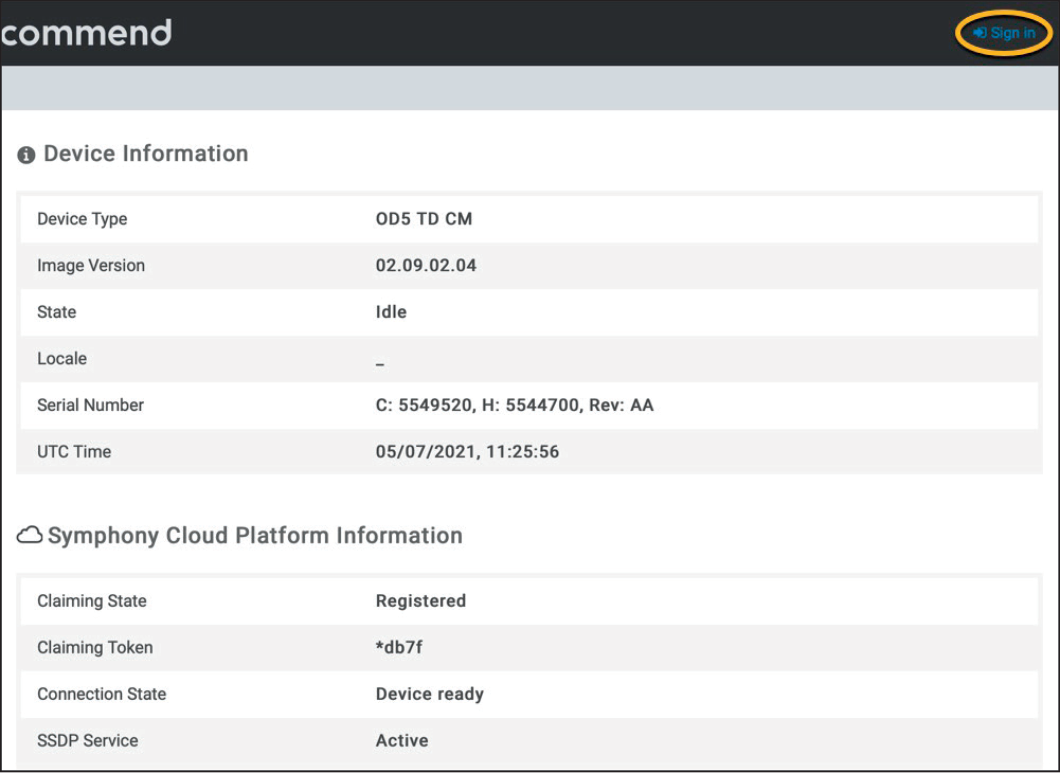
Task: Select the Registered claiming state value
Action: [x=420, y=601]
